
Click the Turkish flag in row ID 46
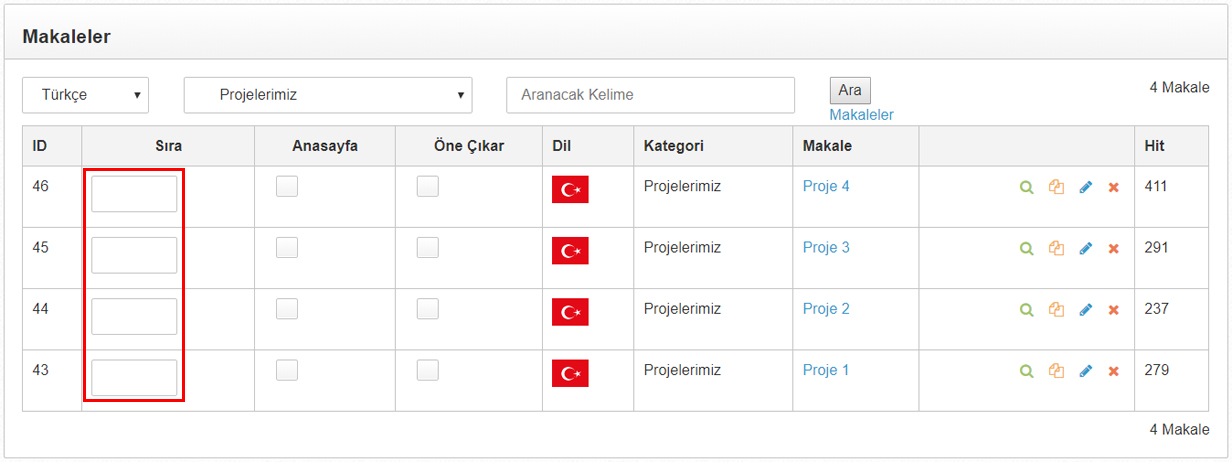point(570,189)
